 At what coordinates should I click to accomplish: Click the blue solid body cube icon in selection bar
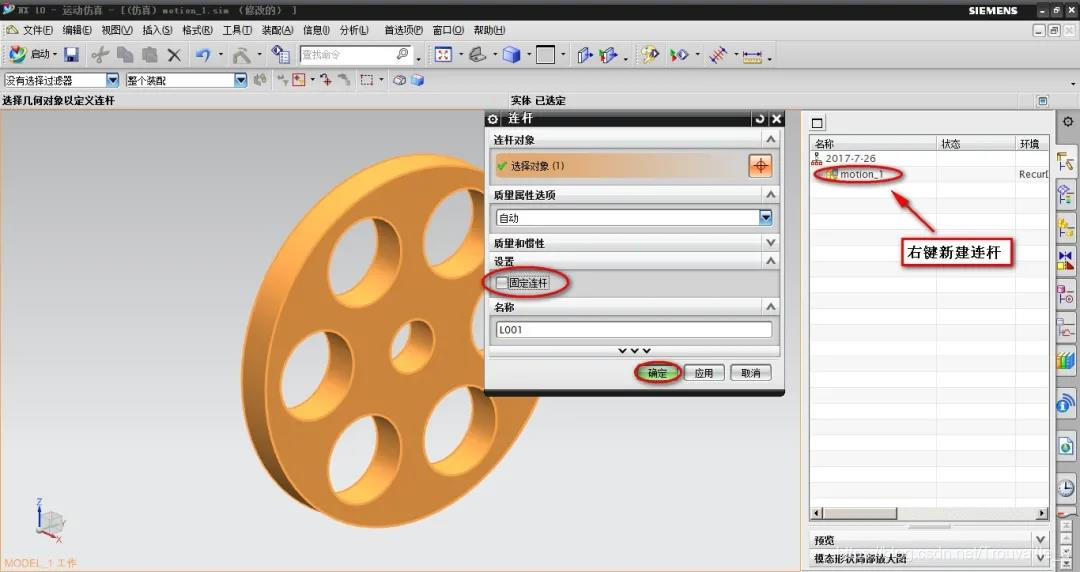[417, 80]
